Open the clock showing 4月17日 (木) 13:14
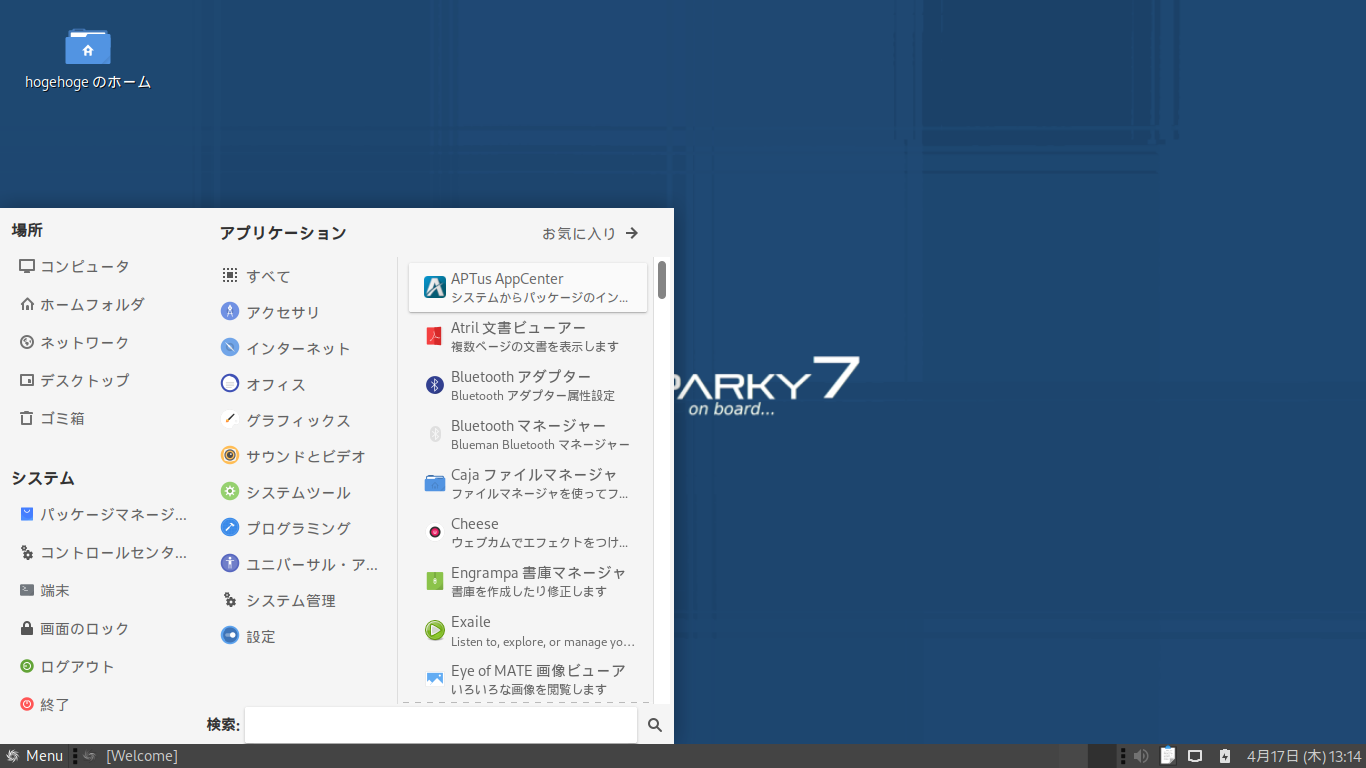This screenshot has width=1366, height=768. (1304, 756)
